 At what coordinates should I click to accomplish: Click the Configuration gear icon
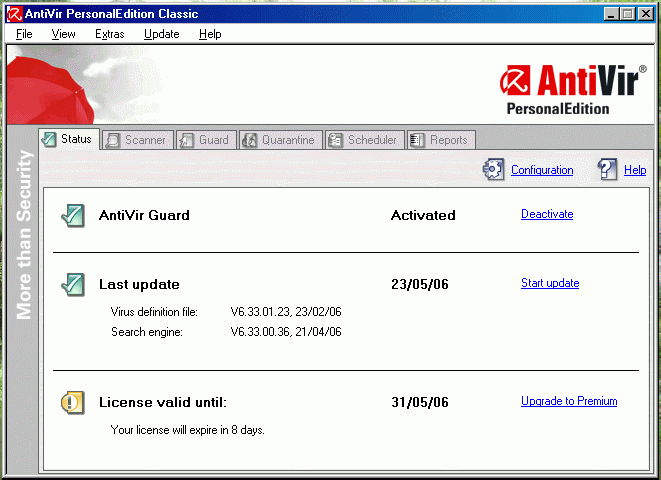(493, 169)
